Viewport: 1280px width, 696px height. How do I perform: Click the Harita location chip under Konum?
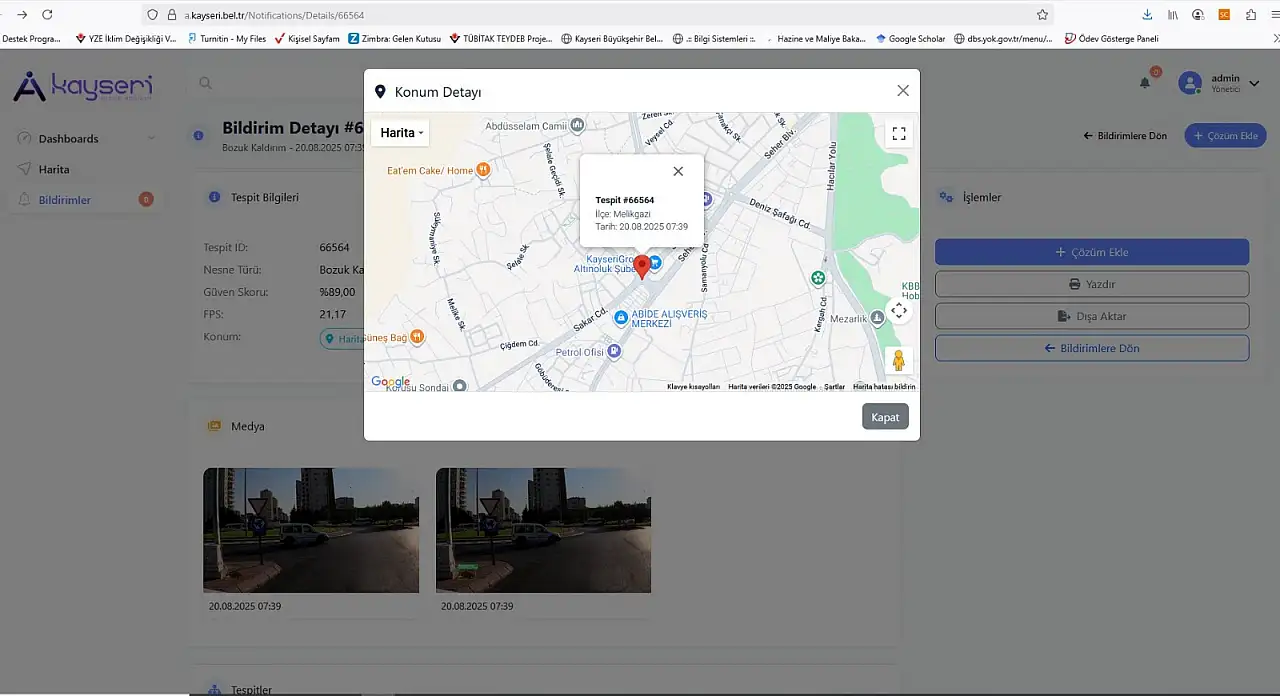coord(342,339)
